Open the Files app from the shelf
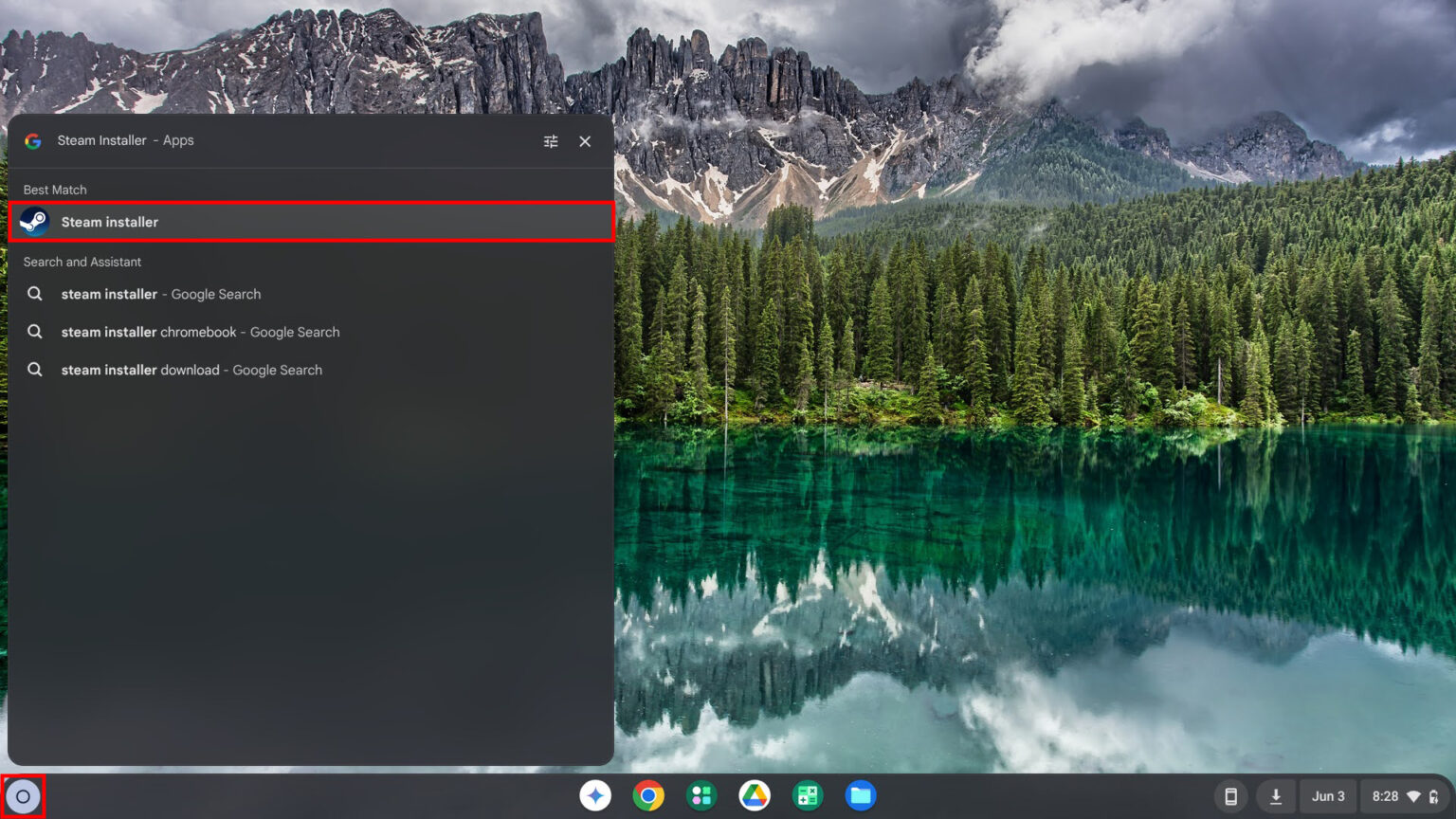 (x=861, y=795)
